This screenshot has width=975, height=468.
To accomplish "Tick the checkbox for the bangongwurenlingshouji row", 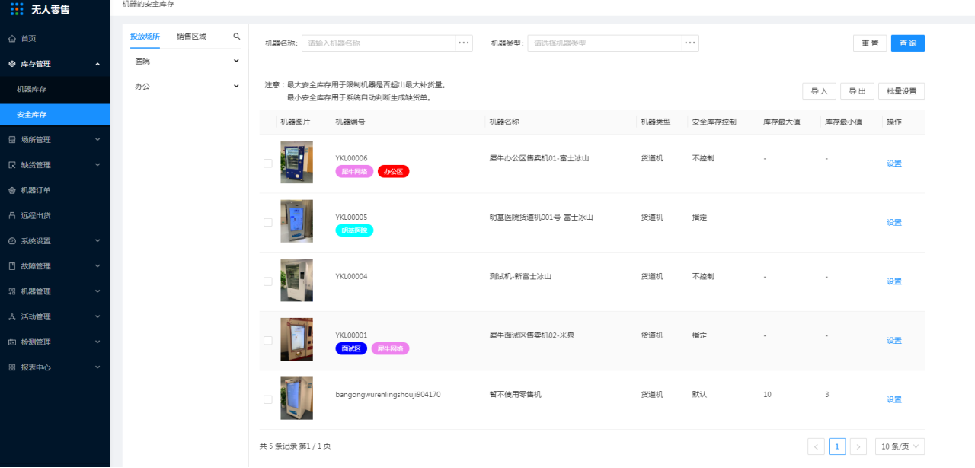I will [x=268, y=400].
